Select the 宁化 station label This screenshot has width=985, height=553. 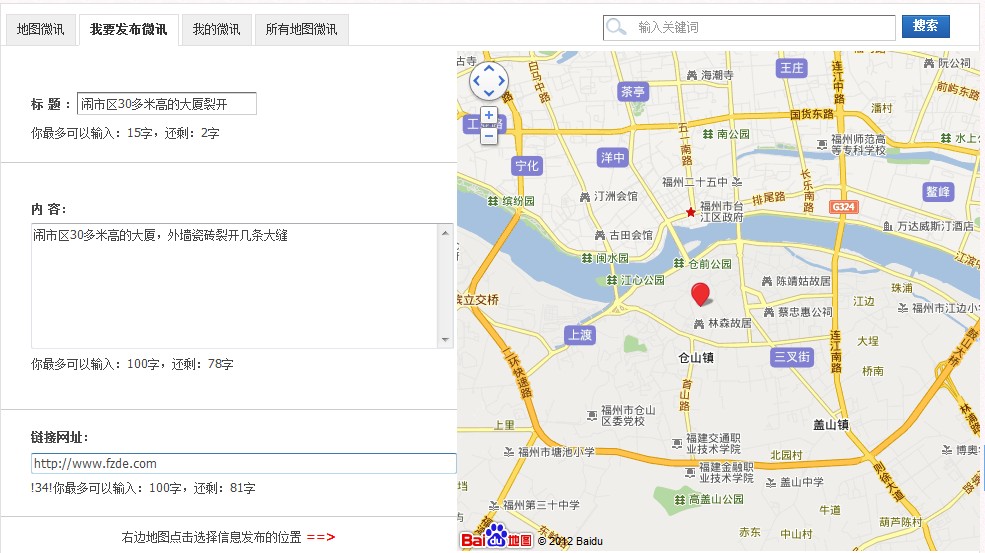point(527,165)
